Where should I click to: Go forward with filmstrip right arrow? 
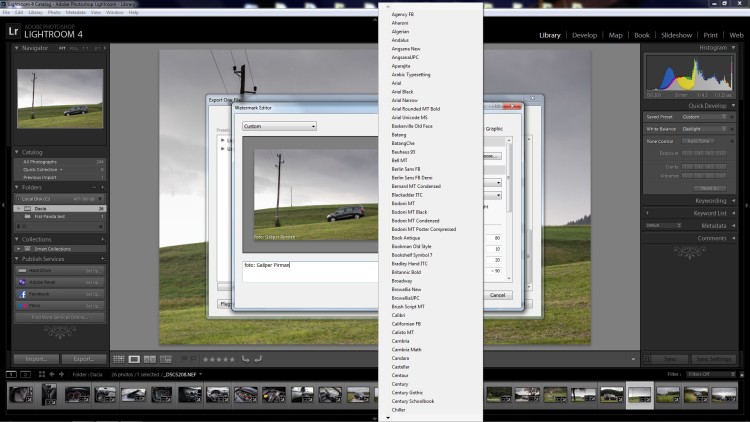(61, 374)
